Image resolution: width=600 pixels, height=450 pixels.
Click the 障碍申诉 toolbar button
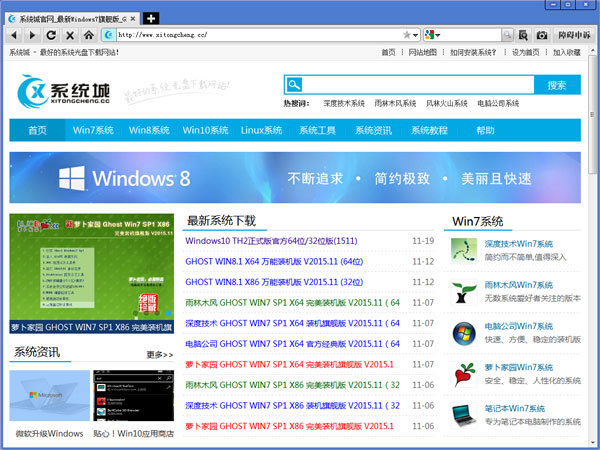pyautogui.click(x=574, y=35)
